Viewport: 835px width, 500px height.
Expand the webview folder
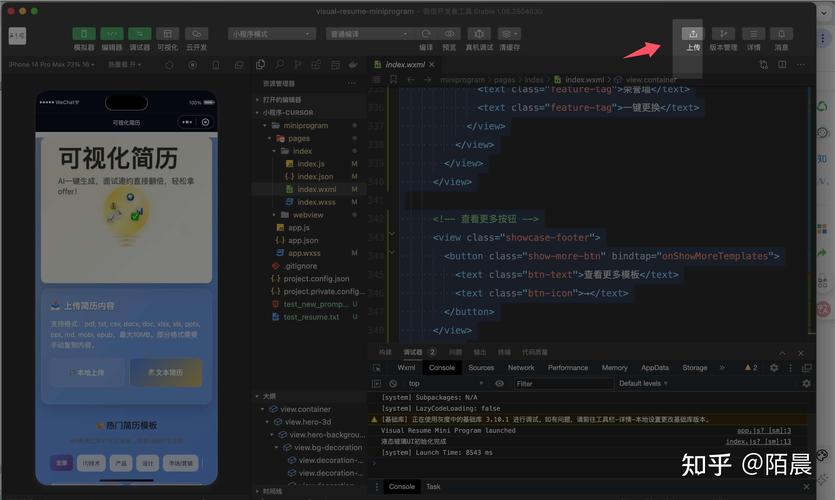[x=306, y=215]
